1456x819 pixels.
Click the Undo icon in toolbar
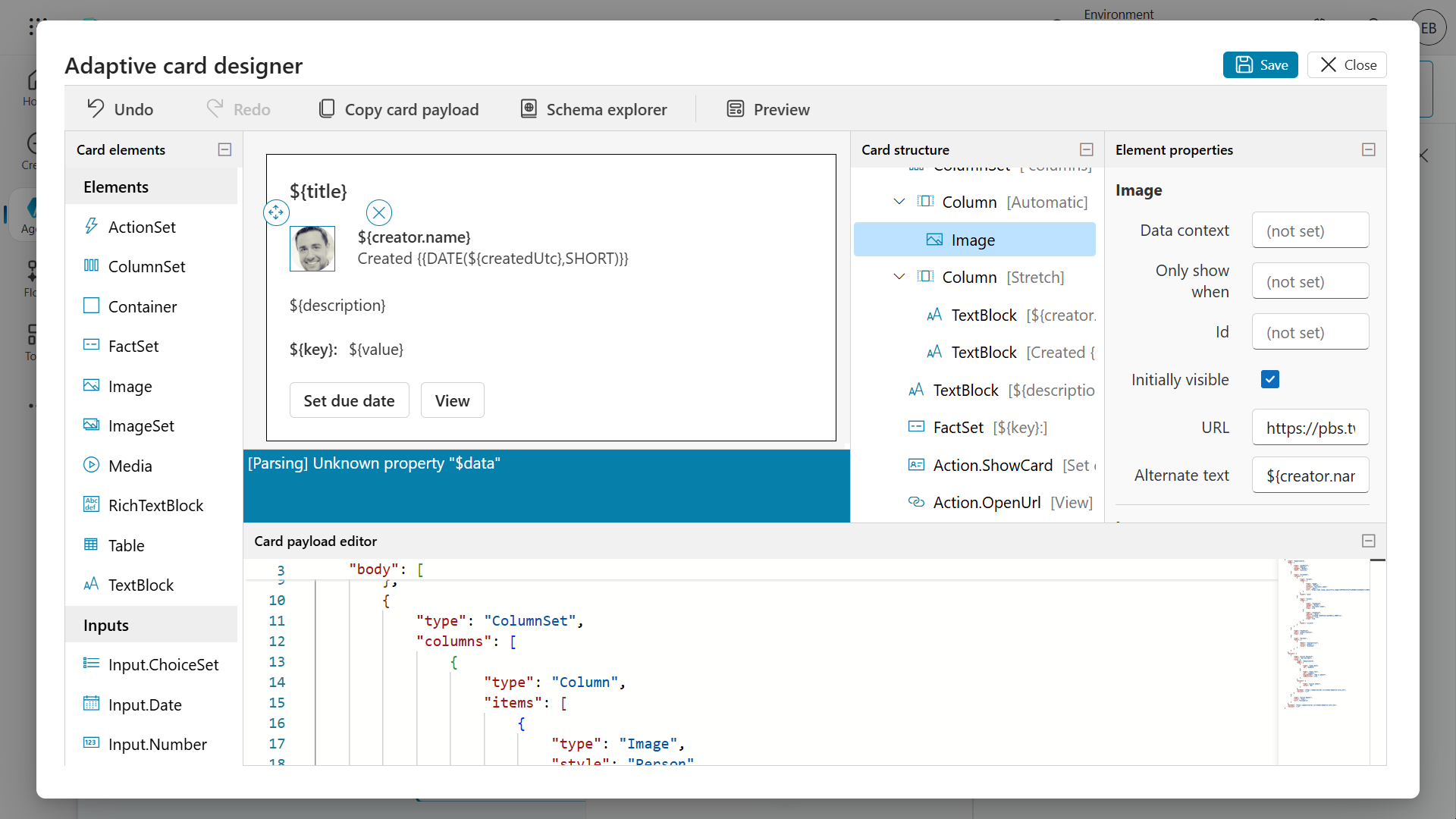pos(96,108)
